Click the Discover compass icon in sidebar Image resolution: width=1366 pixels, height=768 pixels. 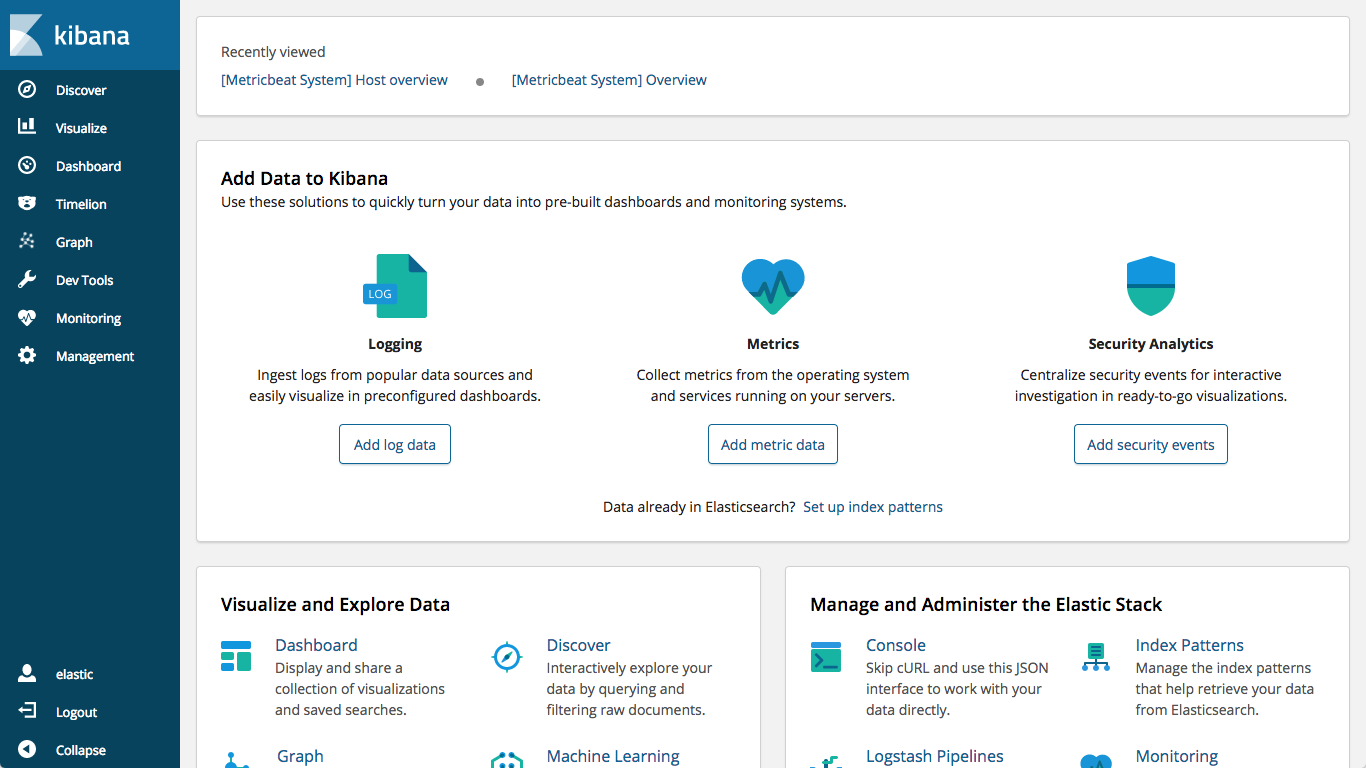[x=27, y=90]
